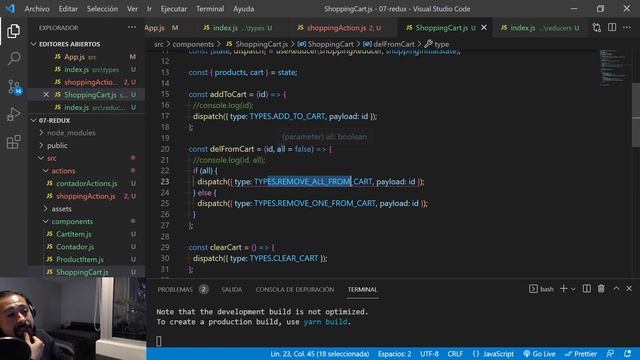Image resolution: width=640 pixels, height=360 pixels.
Task: Open the Selección menu
Action: click(102, 9)
